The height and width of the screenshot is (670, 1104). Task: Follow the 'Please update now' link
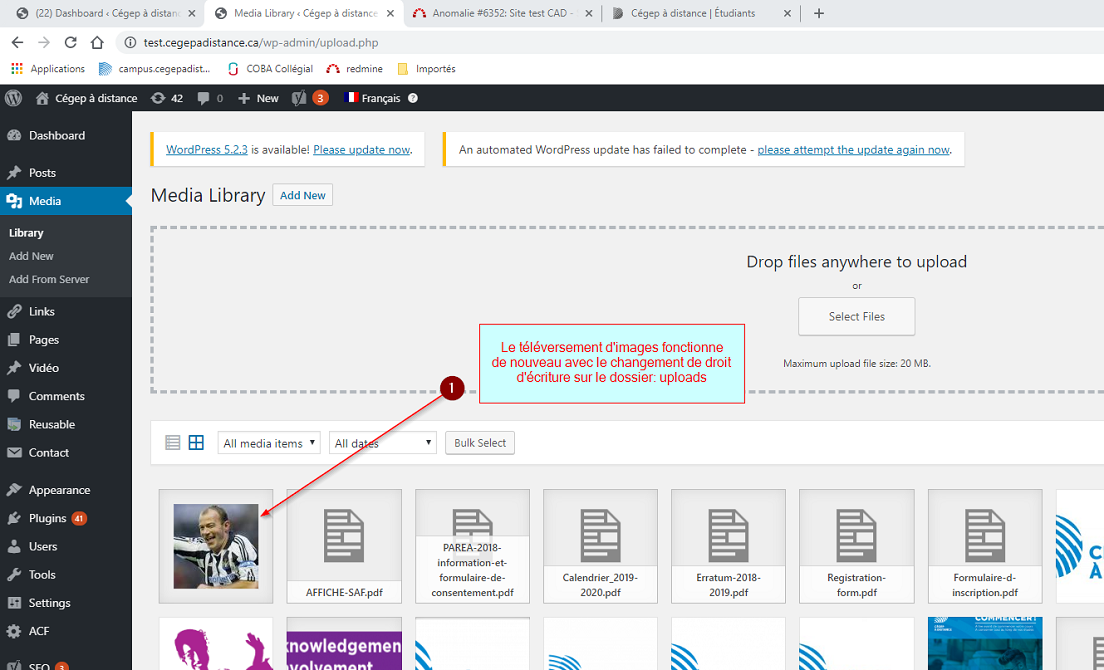[362, 150]
